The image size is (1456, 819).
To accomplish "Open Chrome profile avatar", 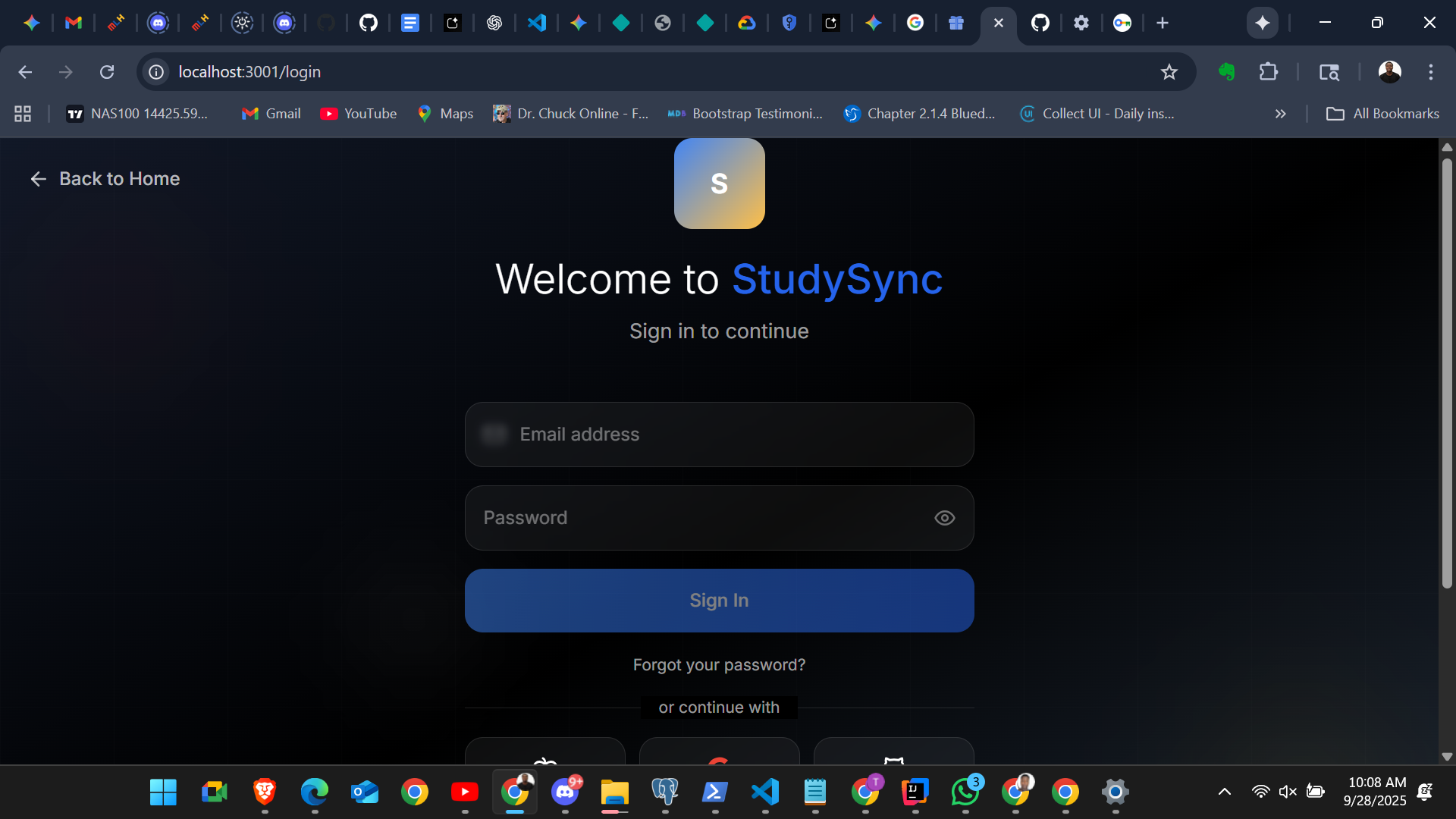I will 1389,72.
